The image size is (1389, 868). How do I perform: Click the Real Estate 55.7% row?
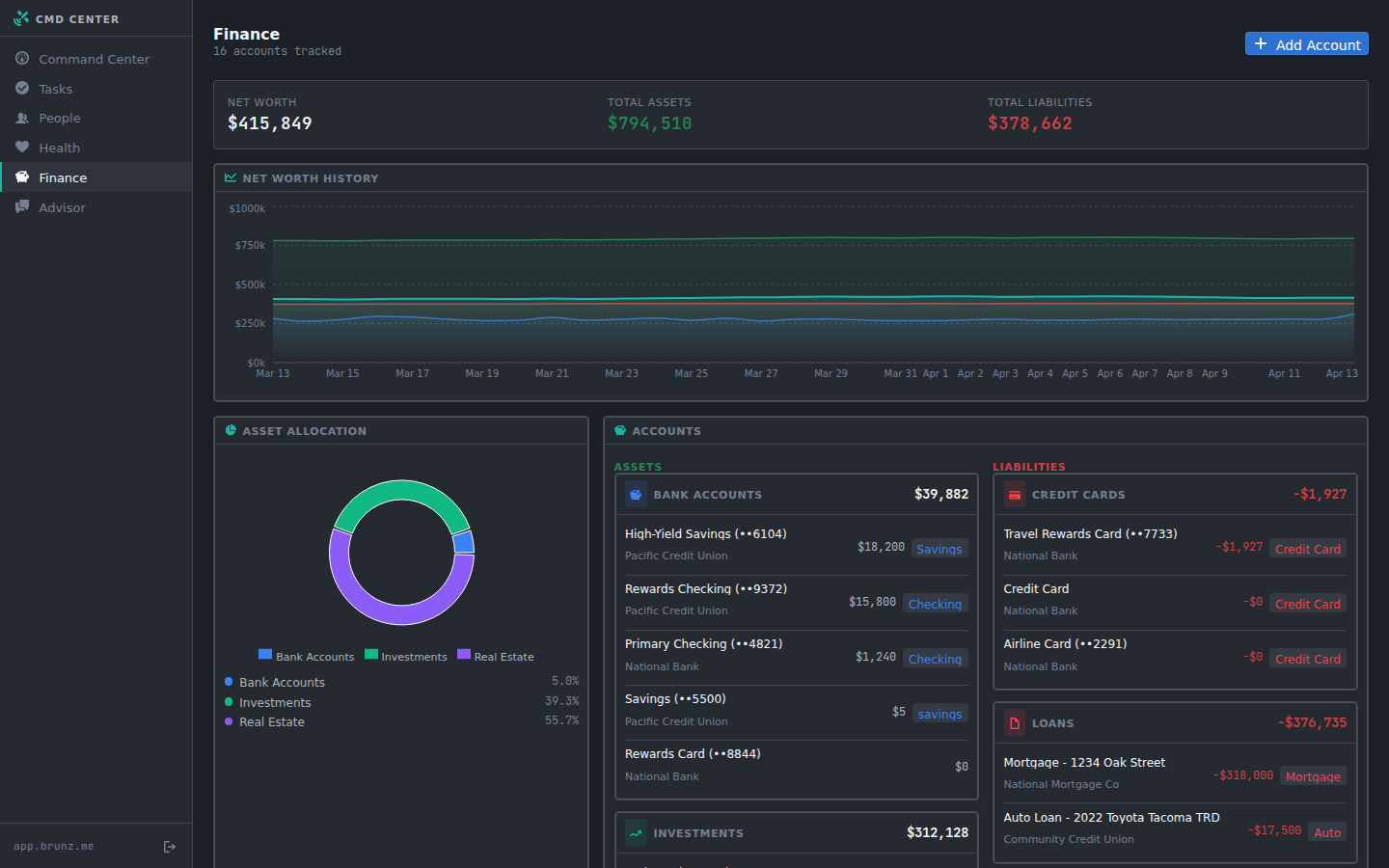[401, 721]
